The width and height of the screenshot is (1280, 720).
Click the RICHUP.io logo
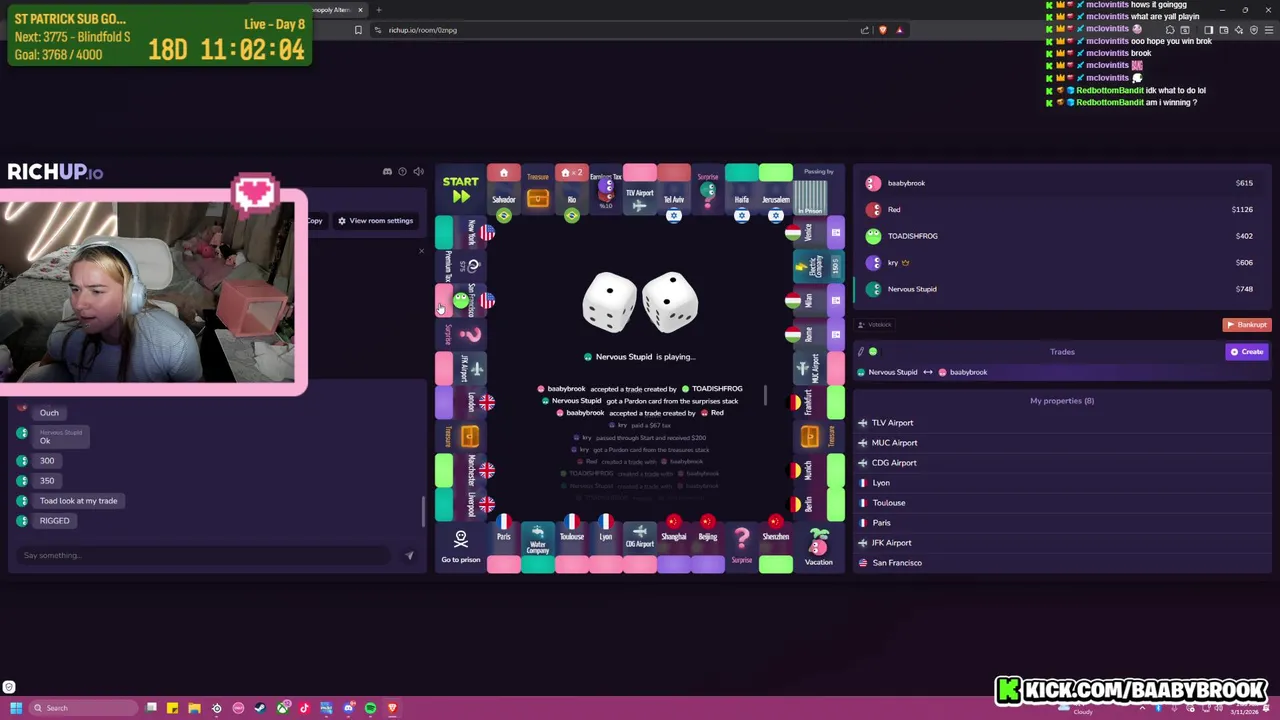tap(55, 172)
